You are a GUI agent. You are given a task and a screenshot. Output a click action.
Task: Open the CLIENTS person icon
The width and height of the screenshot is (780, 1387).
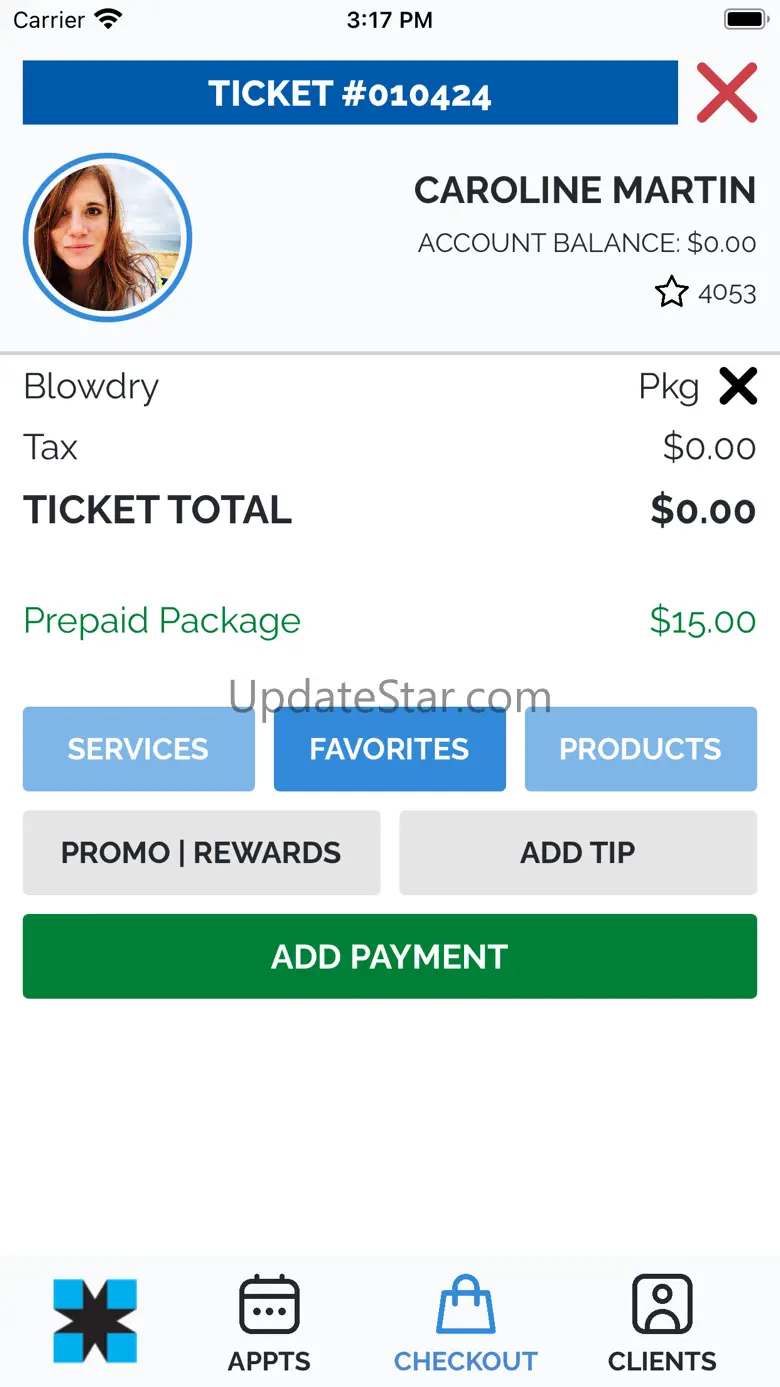(x=662, y=1305)
